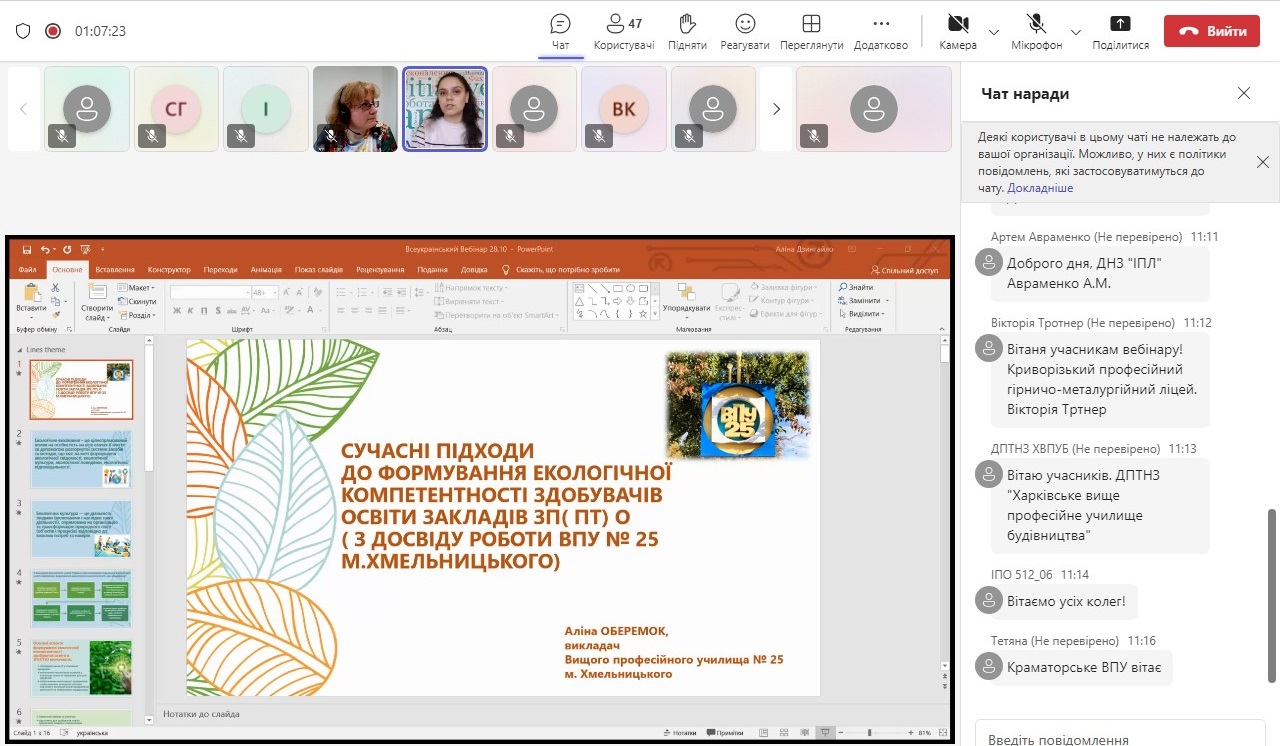1280x746 pixels.
Task: Click the shield privacy icon
Action: click(x=23, y=31)
